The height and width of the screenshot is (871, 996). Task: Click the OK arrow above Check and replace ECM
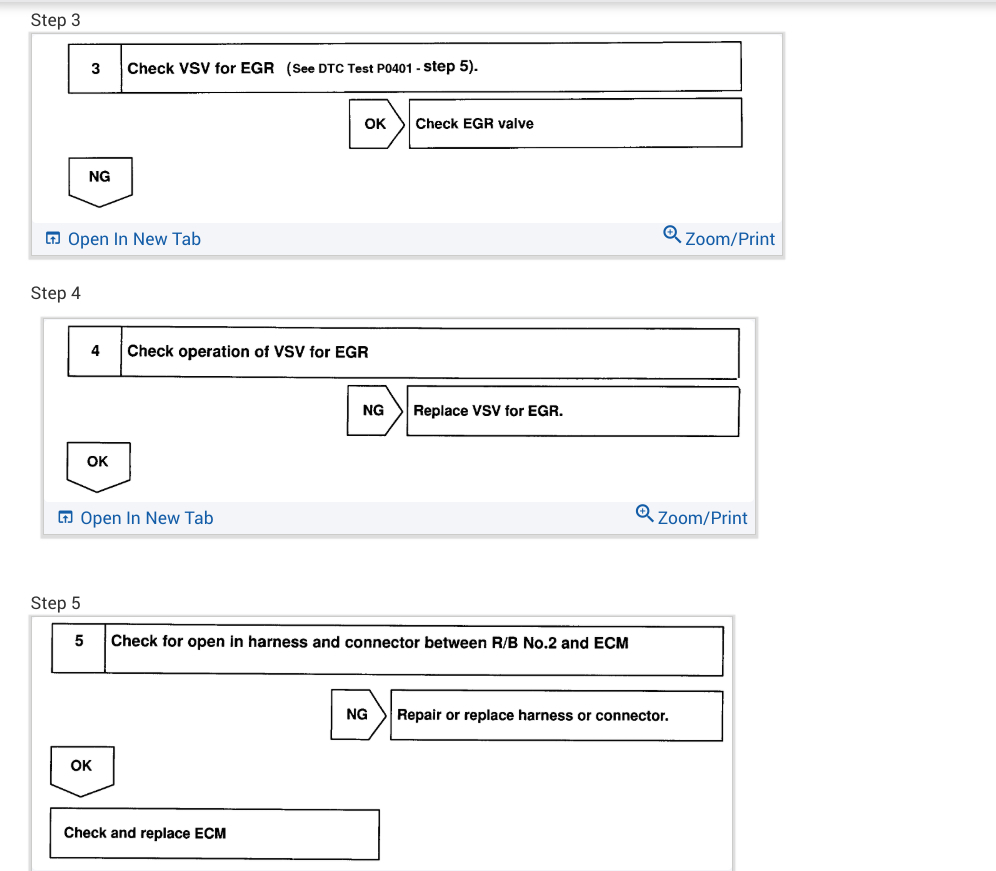(x=82, y=769)
